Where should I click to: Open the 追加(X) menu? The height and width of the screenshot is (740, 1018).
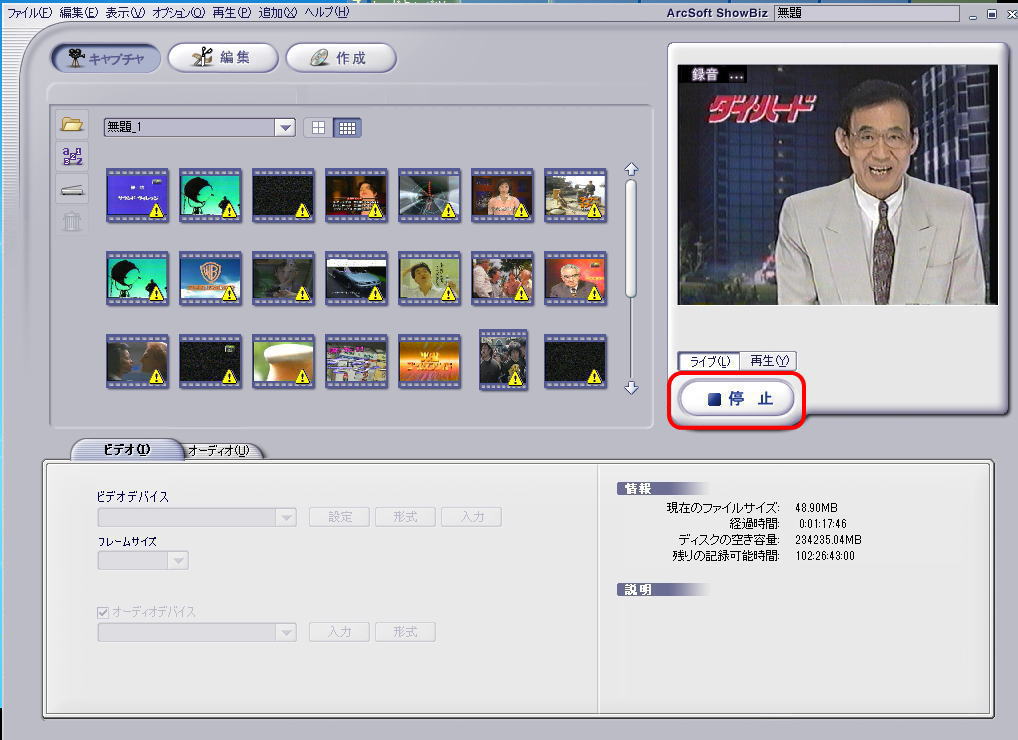click(278, 12)
